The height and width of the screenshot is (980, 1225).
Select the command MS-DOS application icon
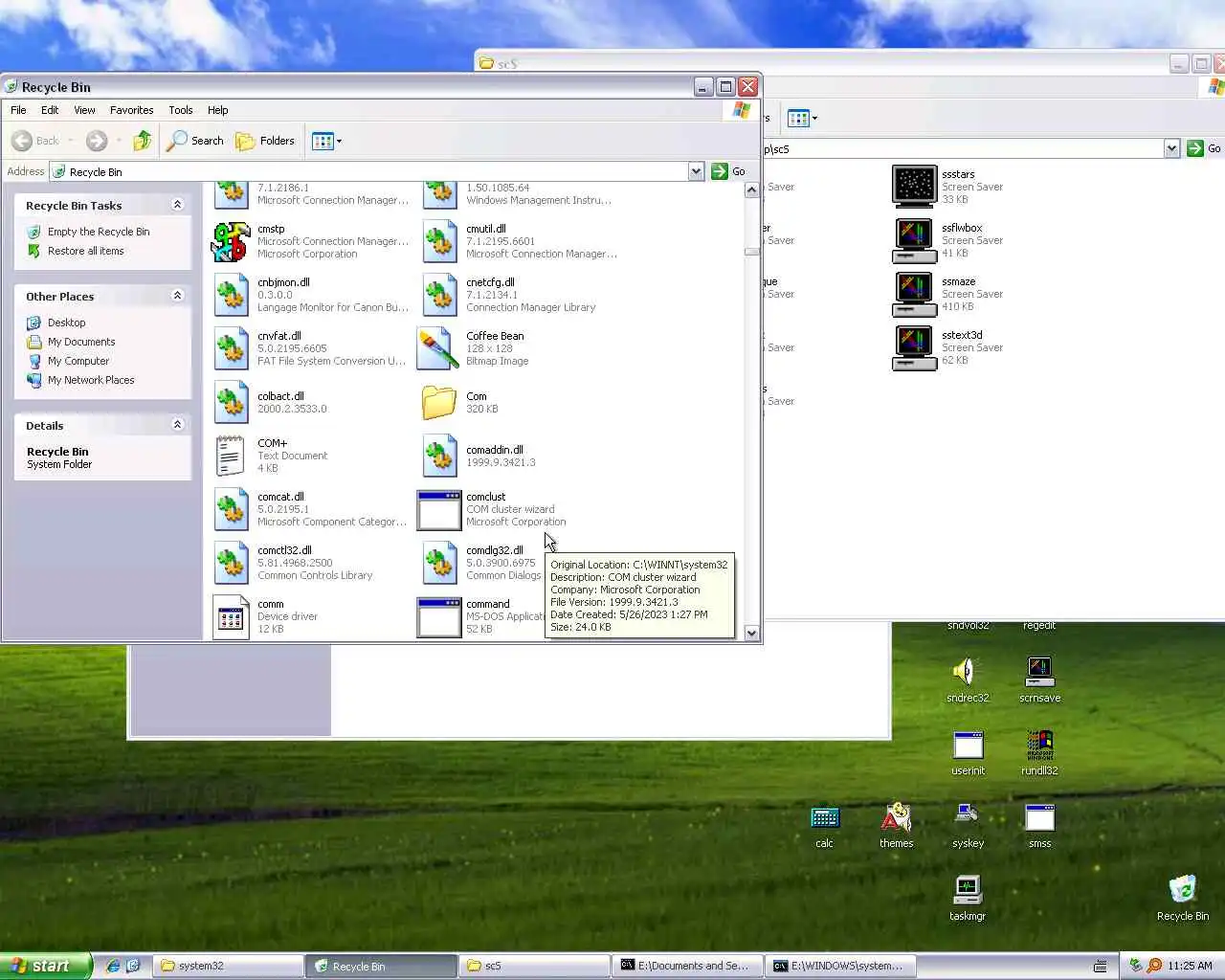(x=439, y=617)
